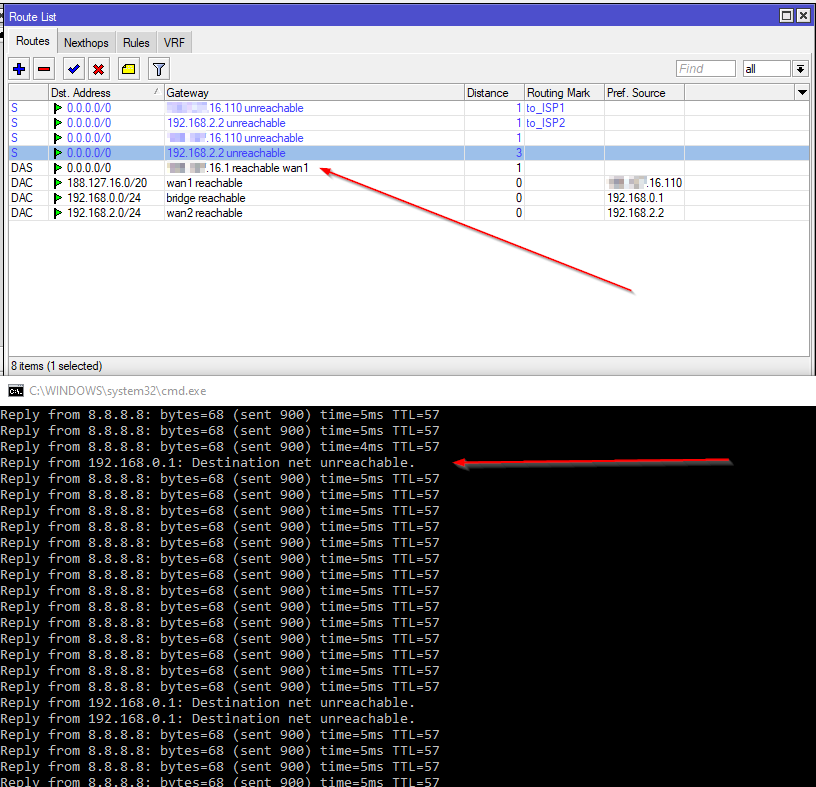Click into the Find search field
Screen dimensions: 816x787
[x=706, y=69]
